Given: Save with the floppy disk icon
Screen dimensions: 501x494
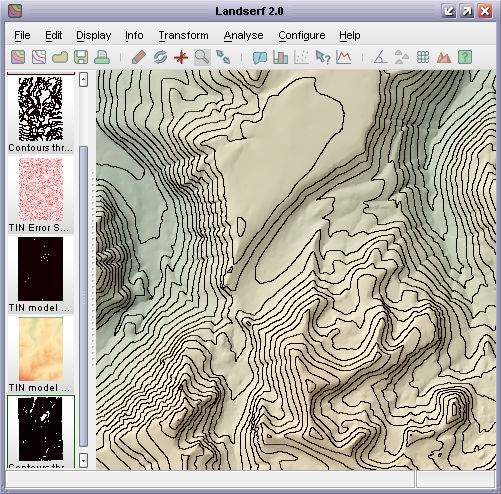Looking at the screenshot, I should [x=81, y=57].
